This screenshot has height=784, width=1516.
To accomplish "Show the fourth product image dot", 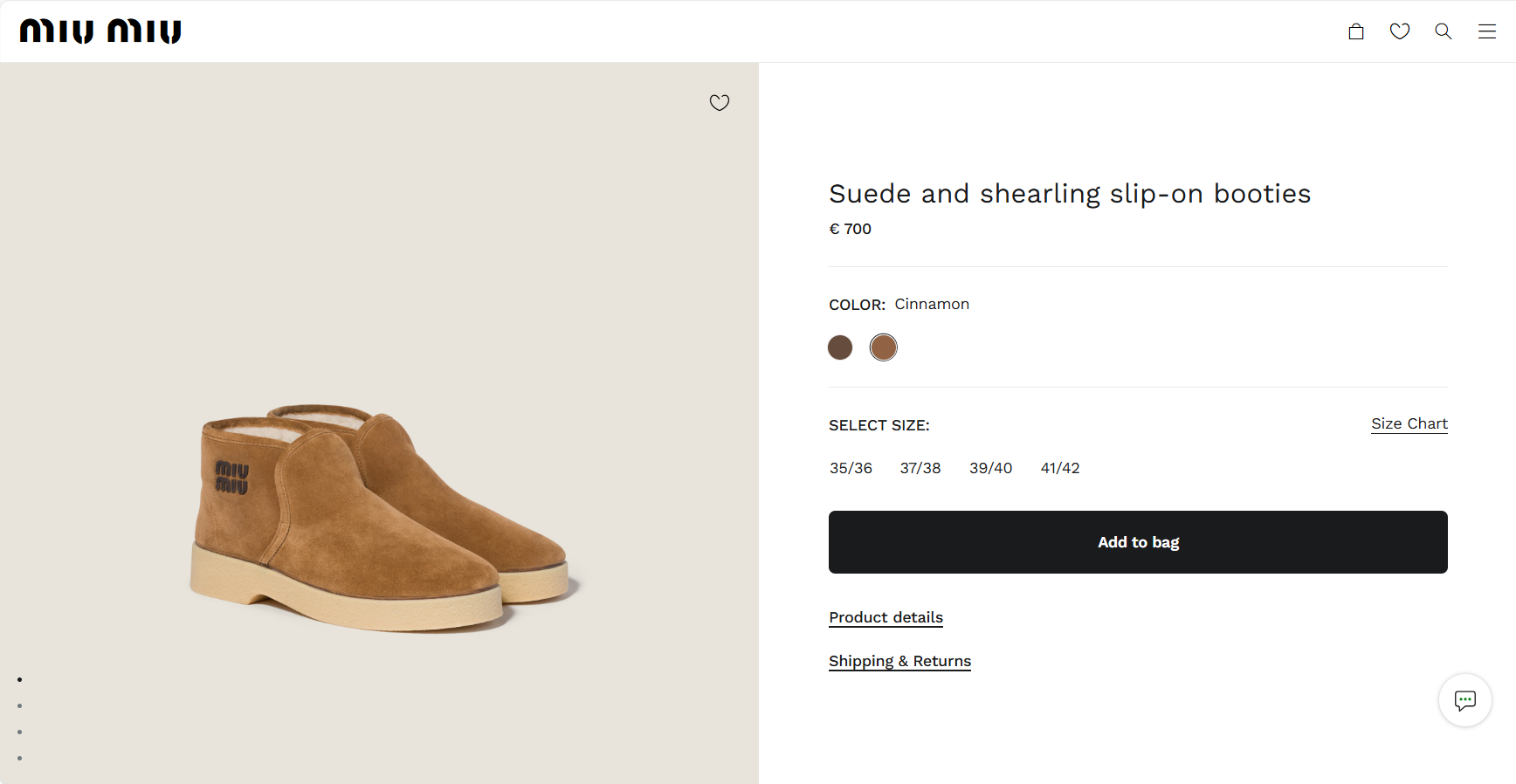I will click(19, 758).
